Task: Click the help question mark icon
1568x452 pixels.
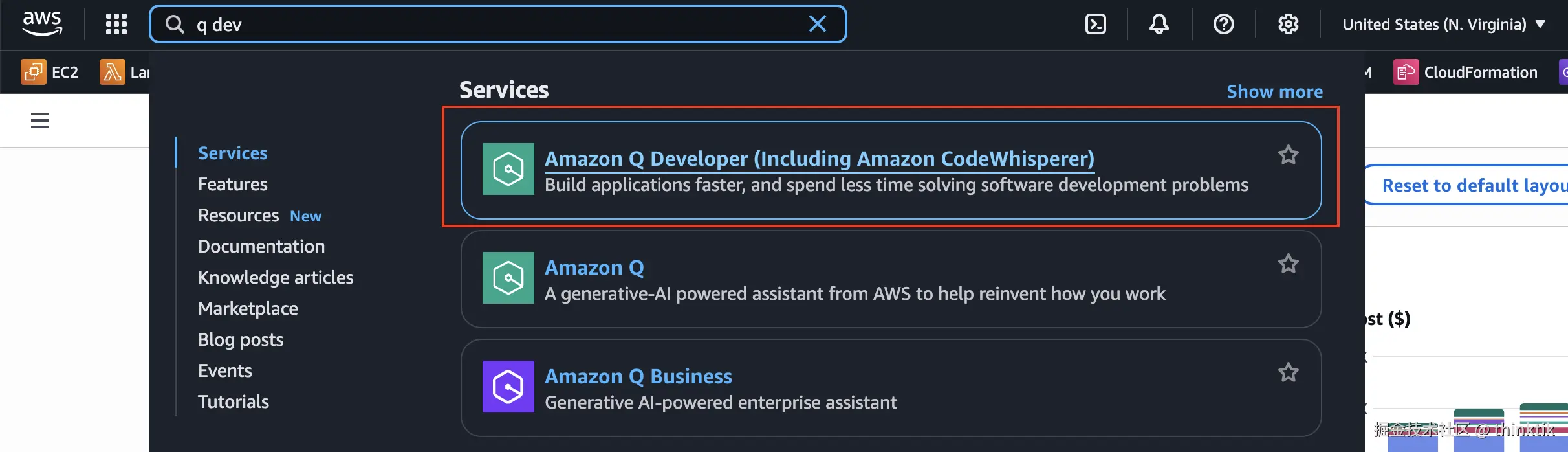Action: pyautogui.click(x=1224, y=24)
